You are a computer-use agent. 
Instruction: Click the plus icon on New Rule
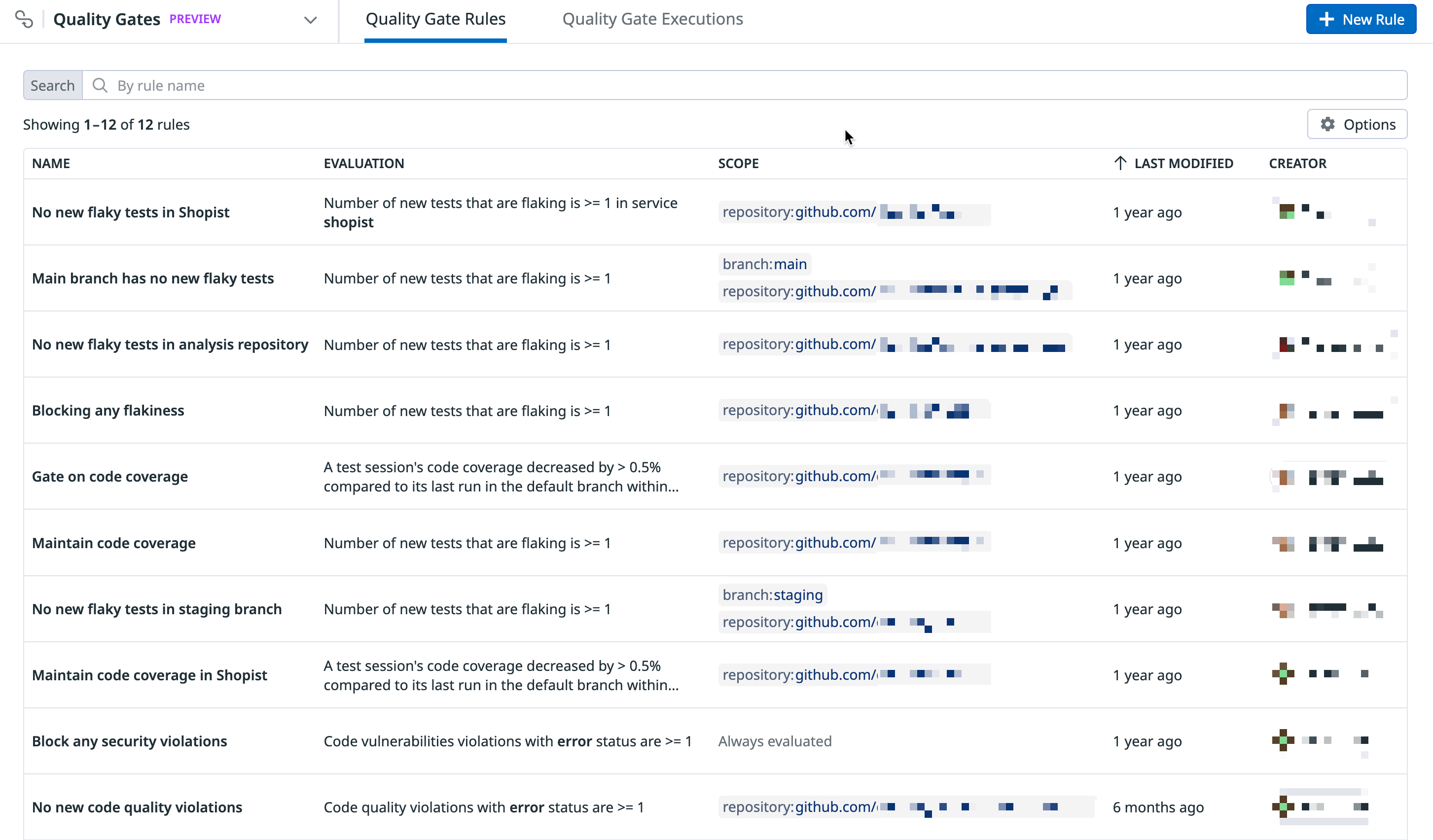[x=1326, y=19]
